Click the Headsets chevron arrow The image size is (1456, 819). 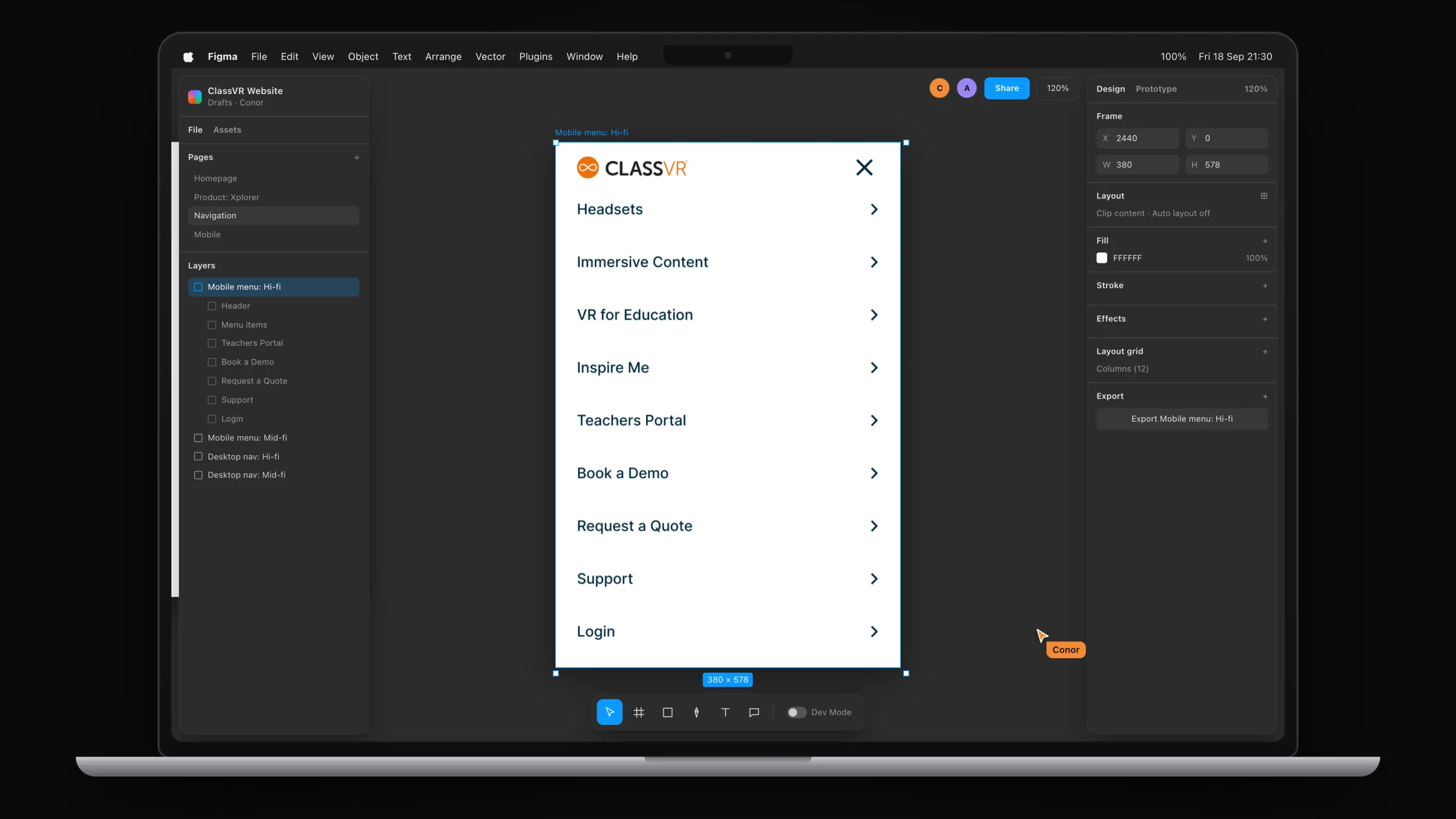[x=874, y=209]
